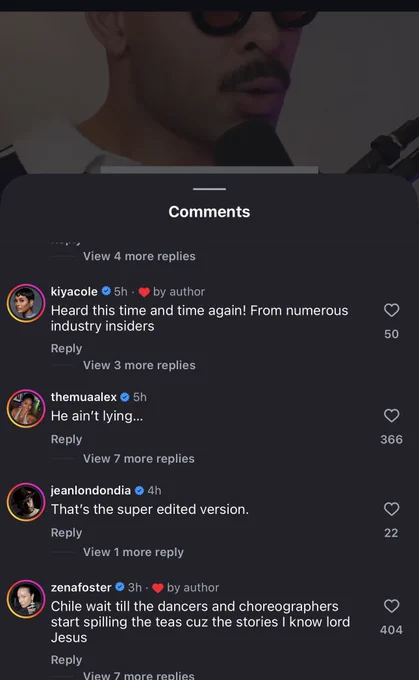Tap the comments sheet drag handle
419x680 pixels.
click(210, 189)
